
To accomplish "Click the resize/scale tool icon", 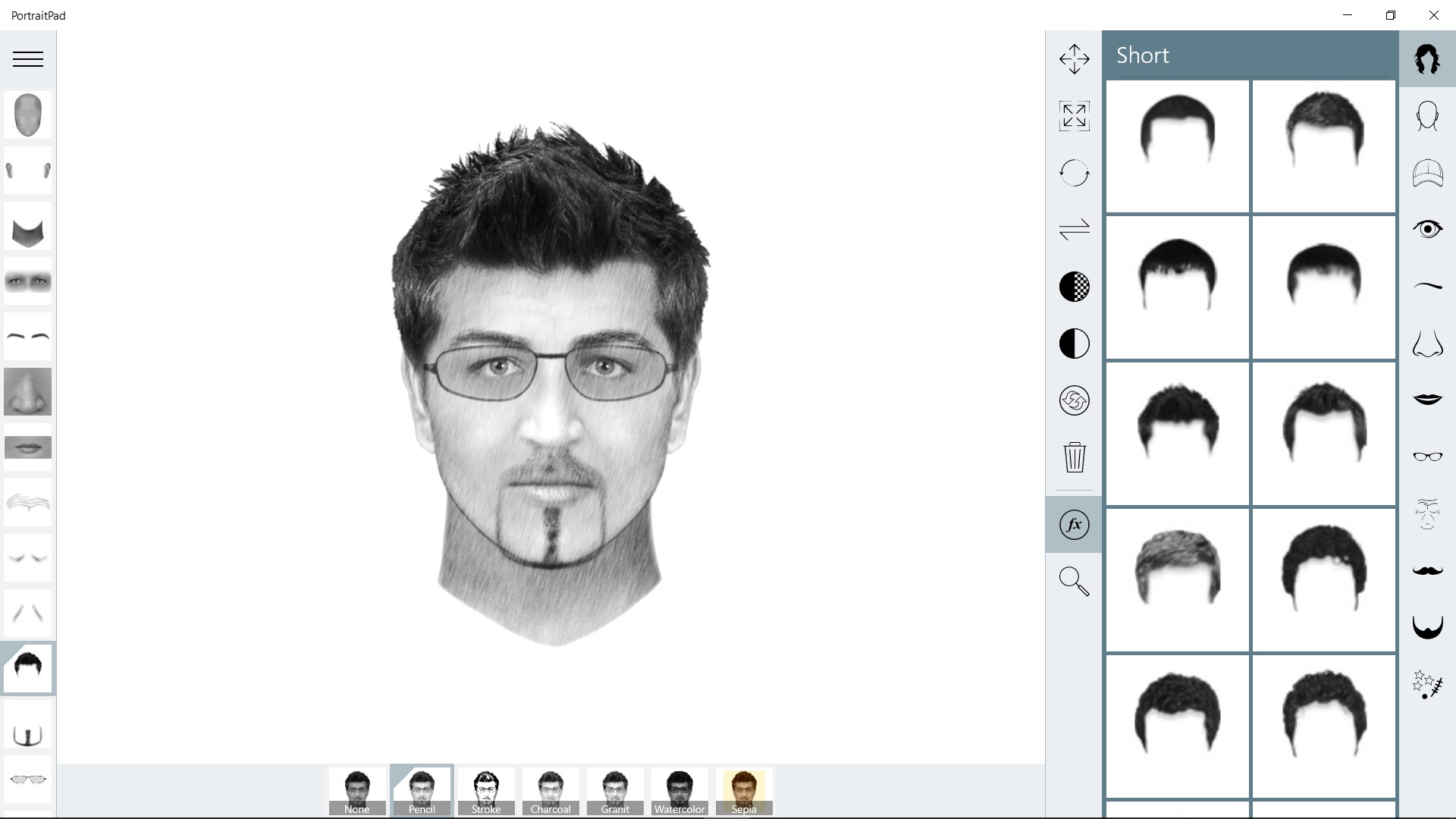I will 1074,116.
